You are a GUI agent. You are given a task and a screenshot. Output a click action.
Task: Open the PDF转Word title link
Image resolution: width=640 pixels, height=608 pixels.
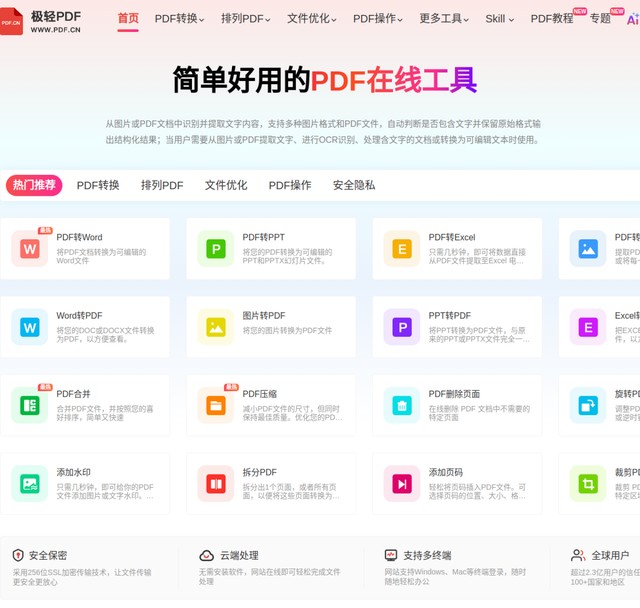(79, 237)
